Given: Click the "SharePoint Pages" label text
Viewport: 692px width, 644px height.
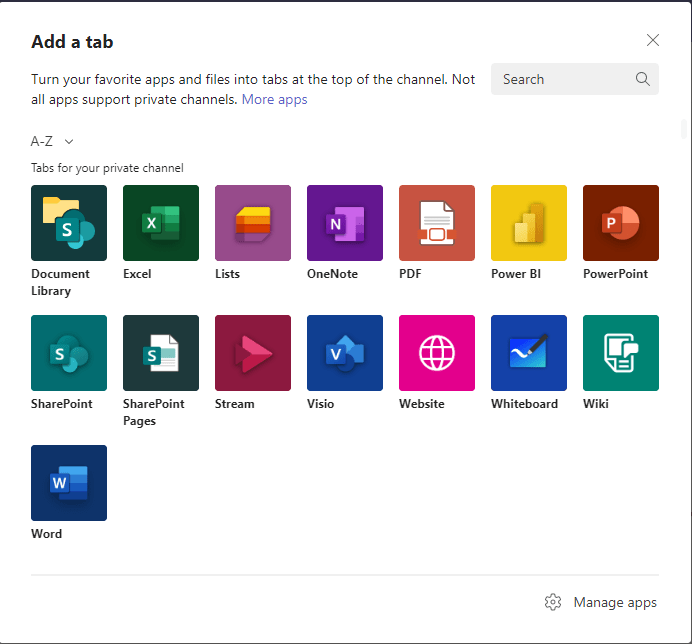Looking at the screenshot, I should coord(154,412).
